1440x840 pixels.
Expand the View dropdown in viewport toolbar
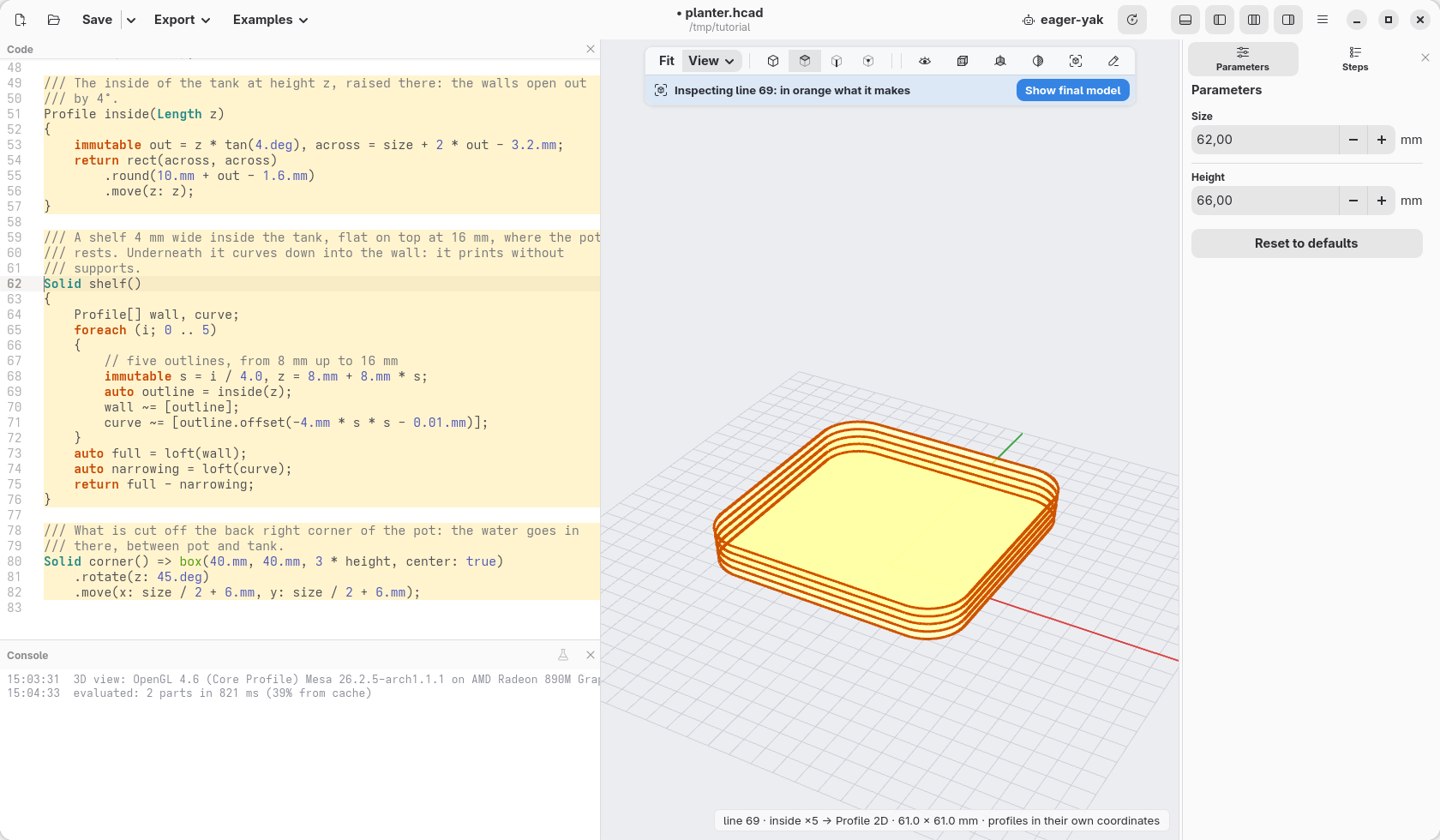click(711, 61)
